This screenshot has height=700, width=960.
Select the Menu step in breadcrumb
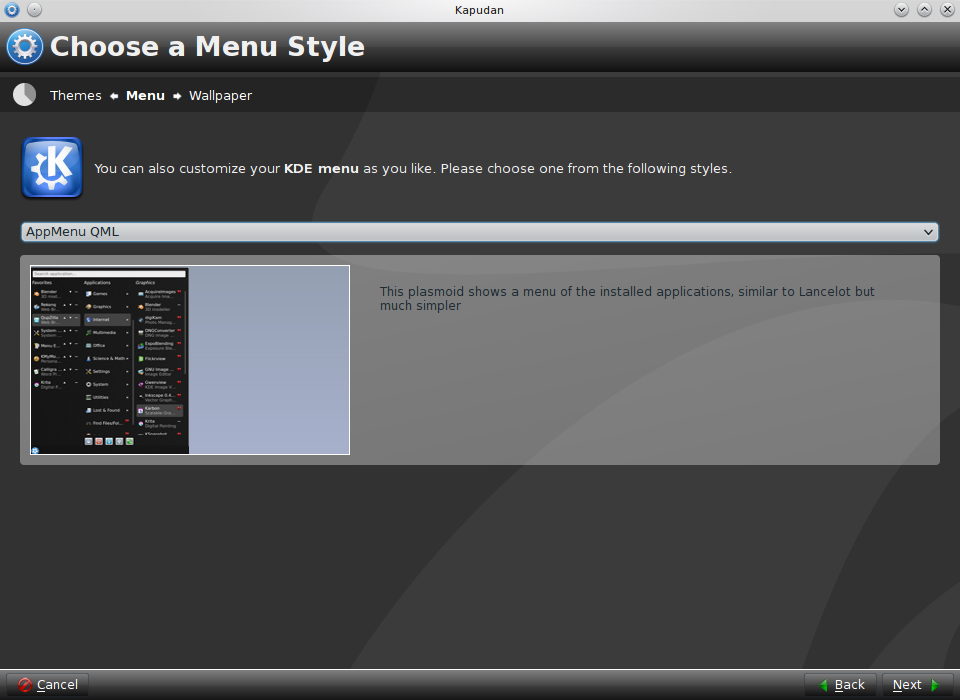point(145,96)
